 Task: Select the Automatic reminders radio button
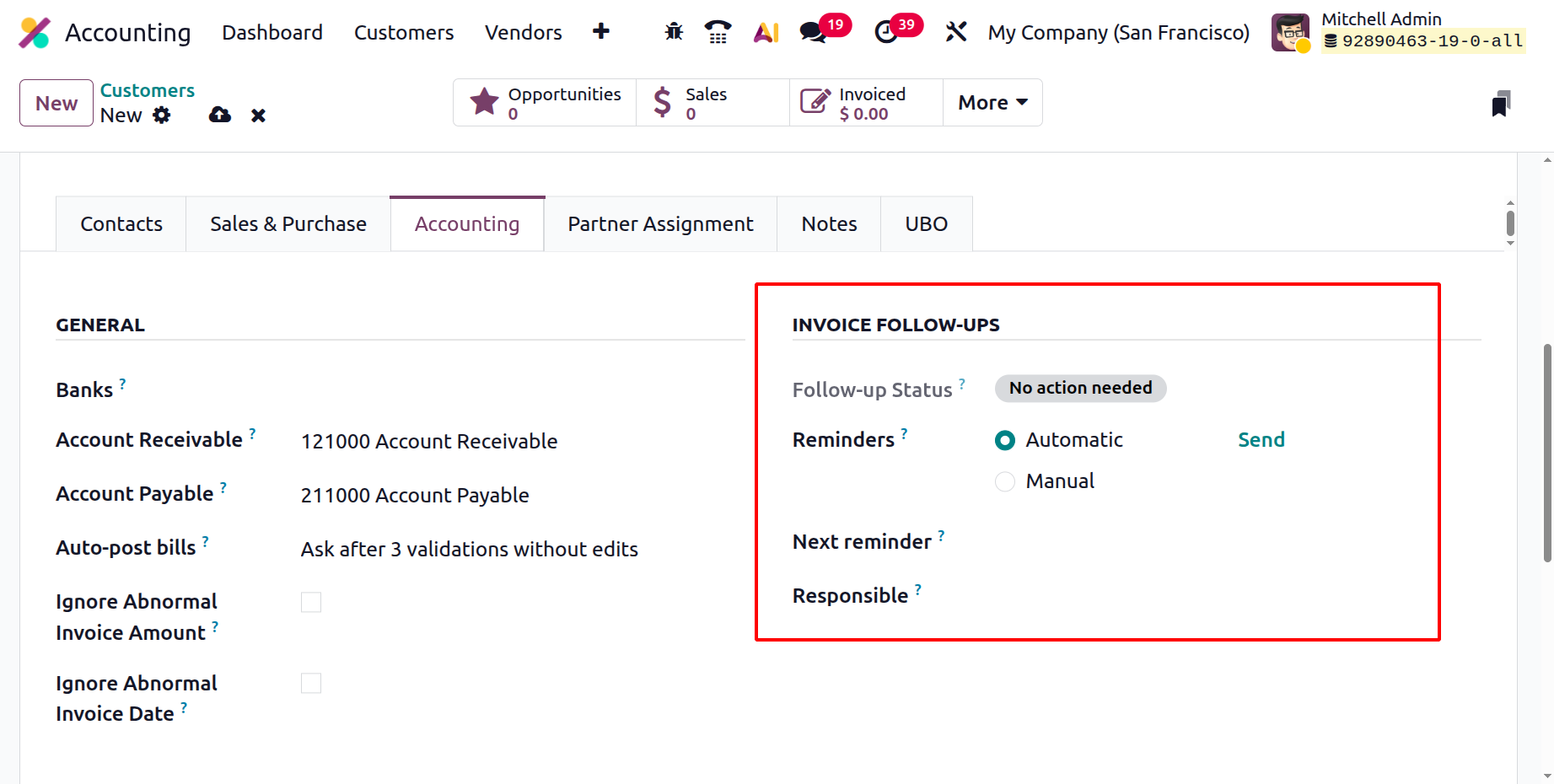click(1005, 440)
